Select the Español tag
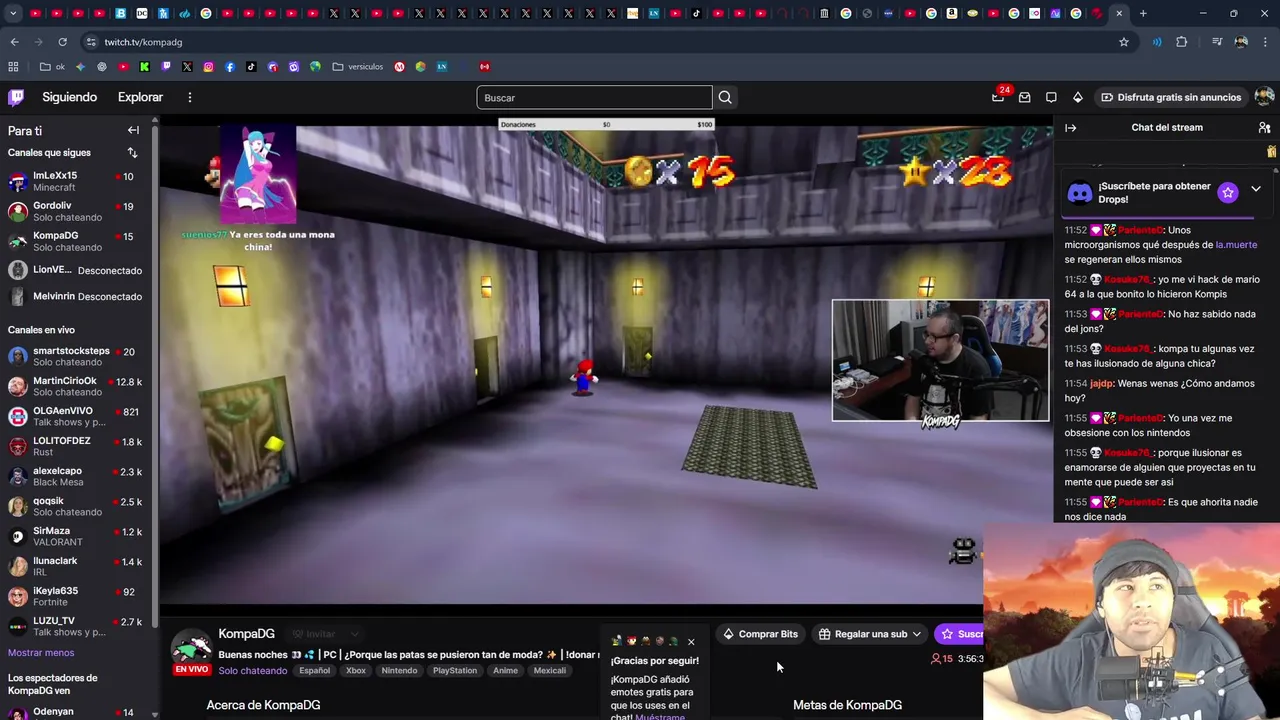The width and height of the screenshot is (1280, 720). point(314,671)
